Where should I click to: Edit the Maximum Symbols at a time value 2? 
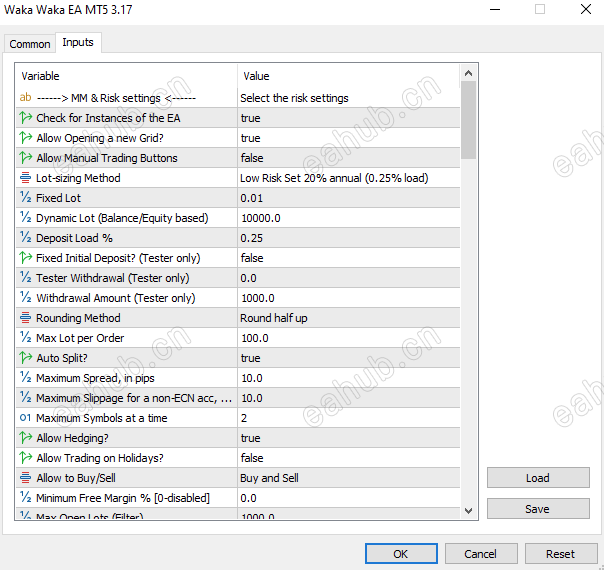(349, 418)
